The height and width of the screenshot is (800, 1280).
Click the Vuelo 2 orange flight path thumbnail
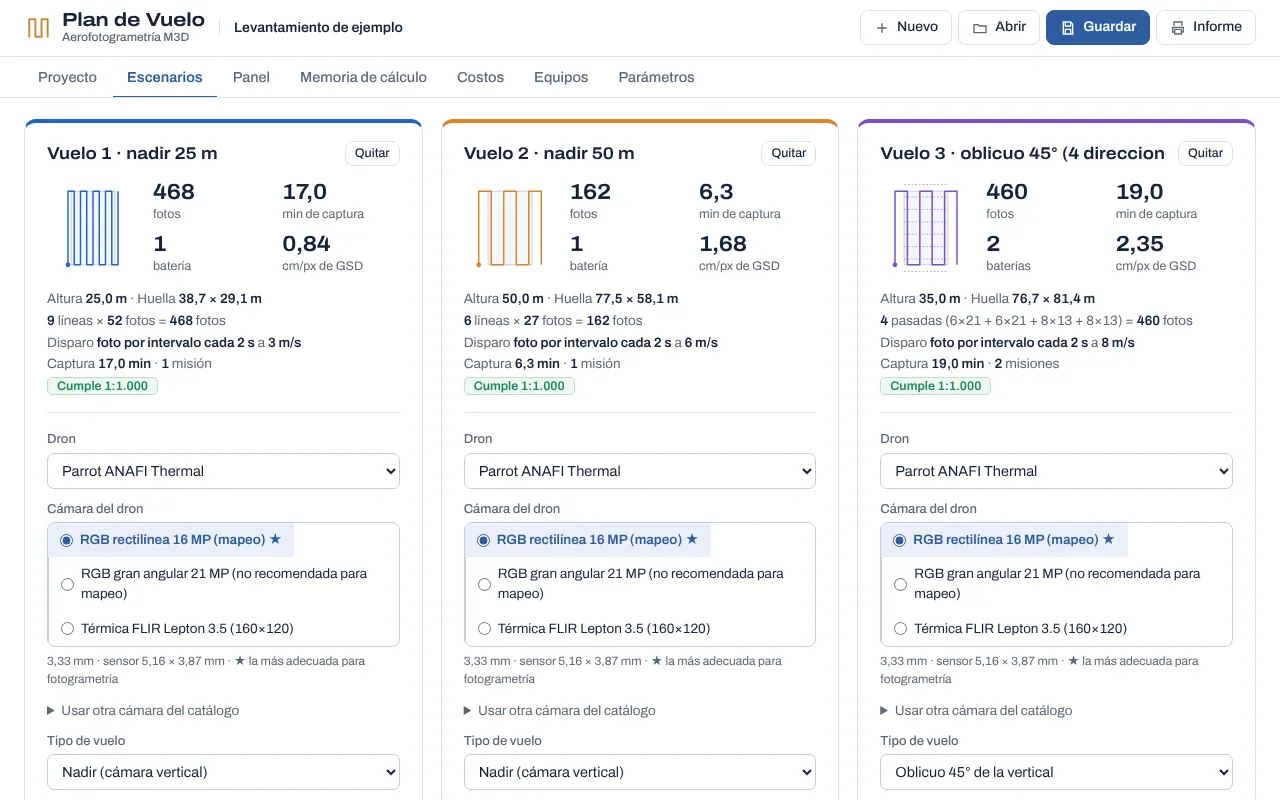tap(509, 228)
